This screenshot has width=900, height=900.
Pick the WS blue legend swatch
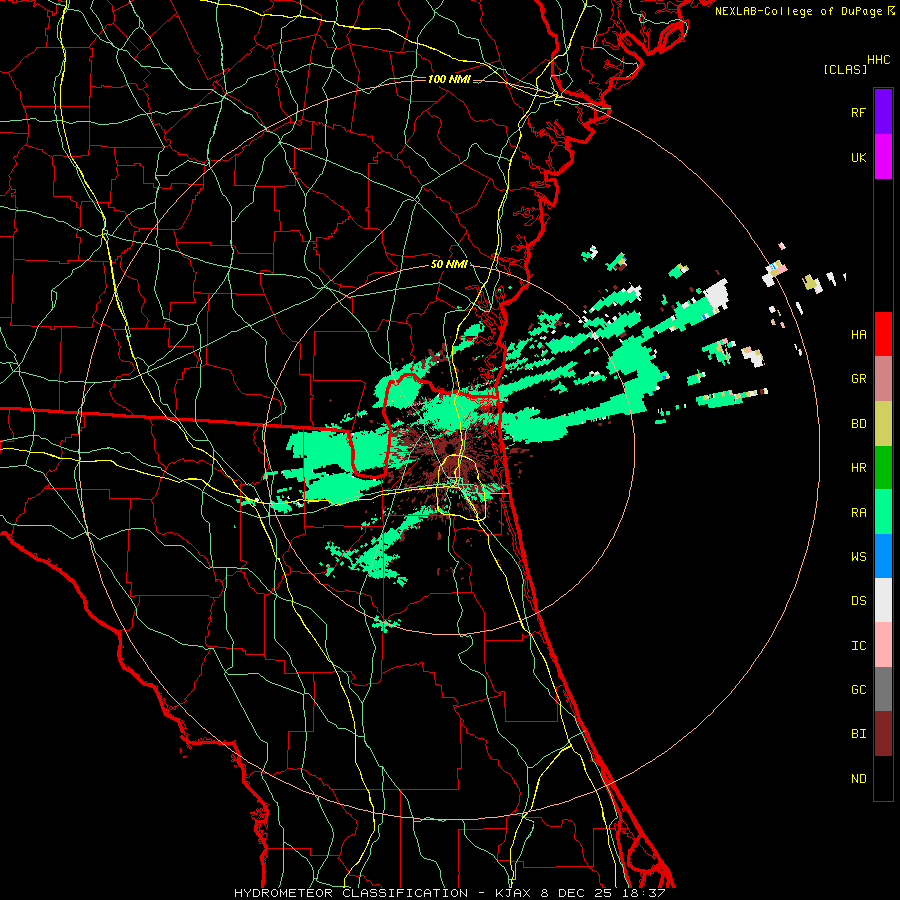point(883,556)
